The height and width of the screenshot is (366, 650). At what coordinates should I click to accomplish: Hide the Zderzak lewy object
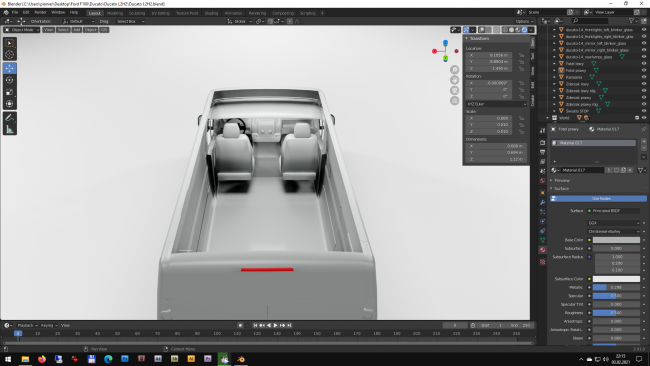644,84
